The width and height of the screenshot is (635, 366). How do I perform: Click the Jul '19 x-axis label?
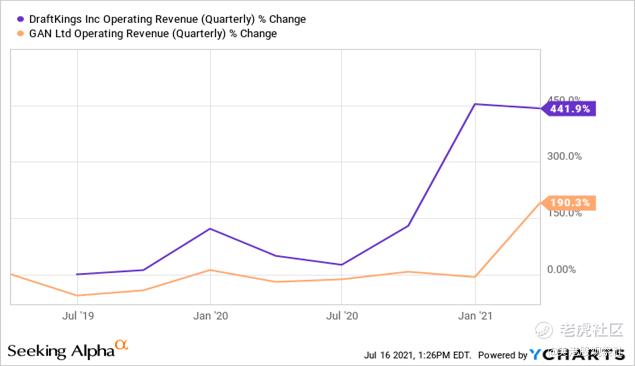(78, 316)
